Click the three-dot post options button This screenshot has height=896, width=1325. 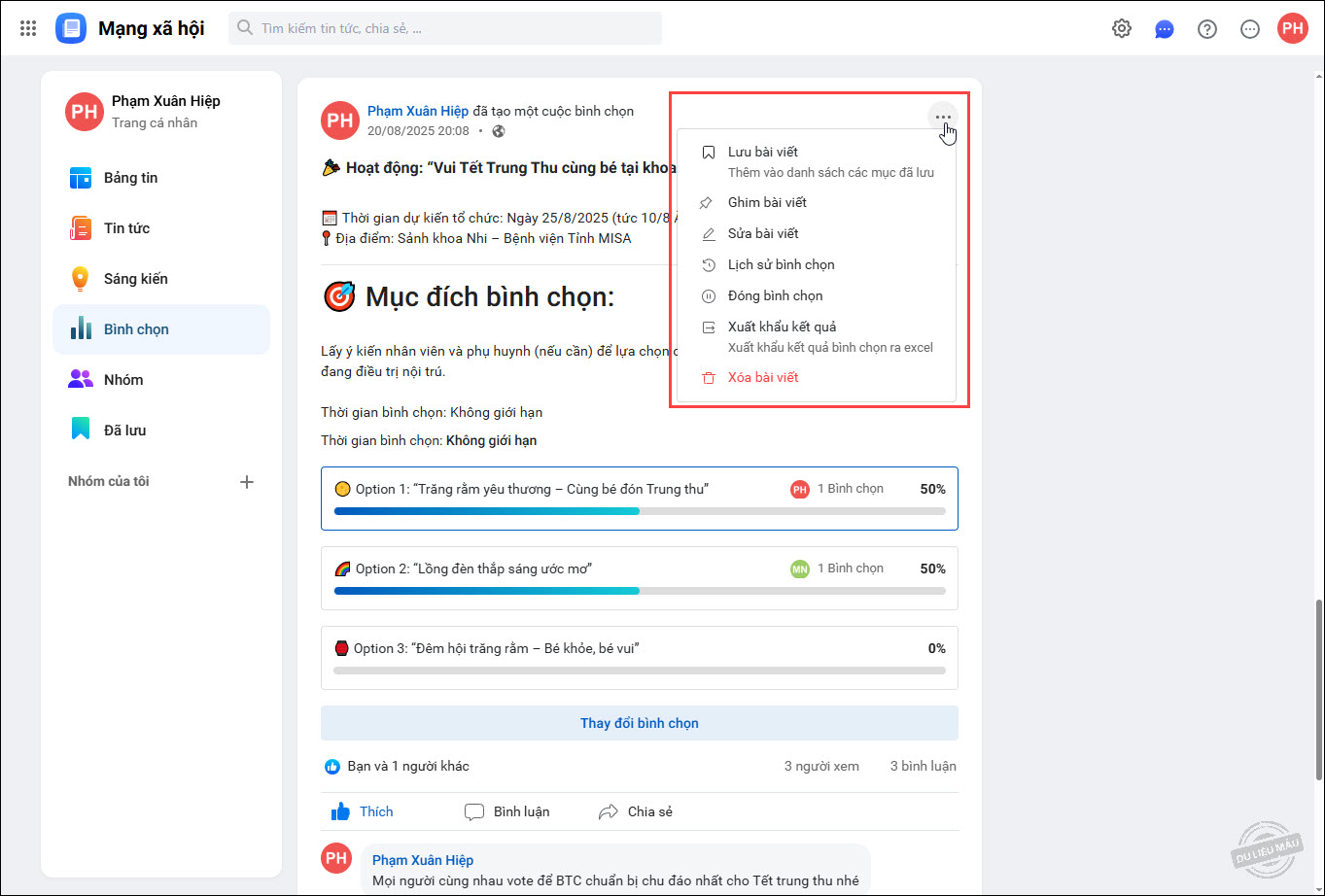click(943, 118)
